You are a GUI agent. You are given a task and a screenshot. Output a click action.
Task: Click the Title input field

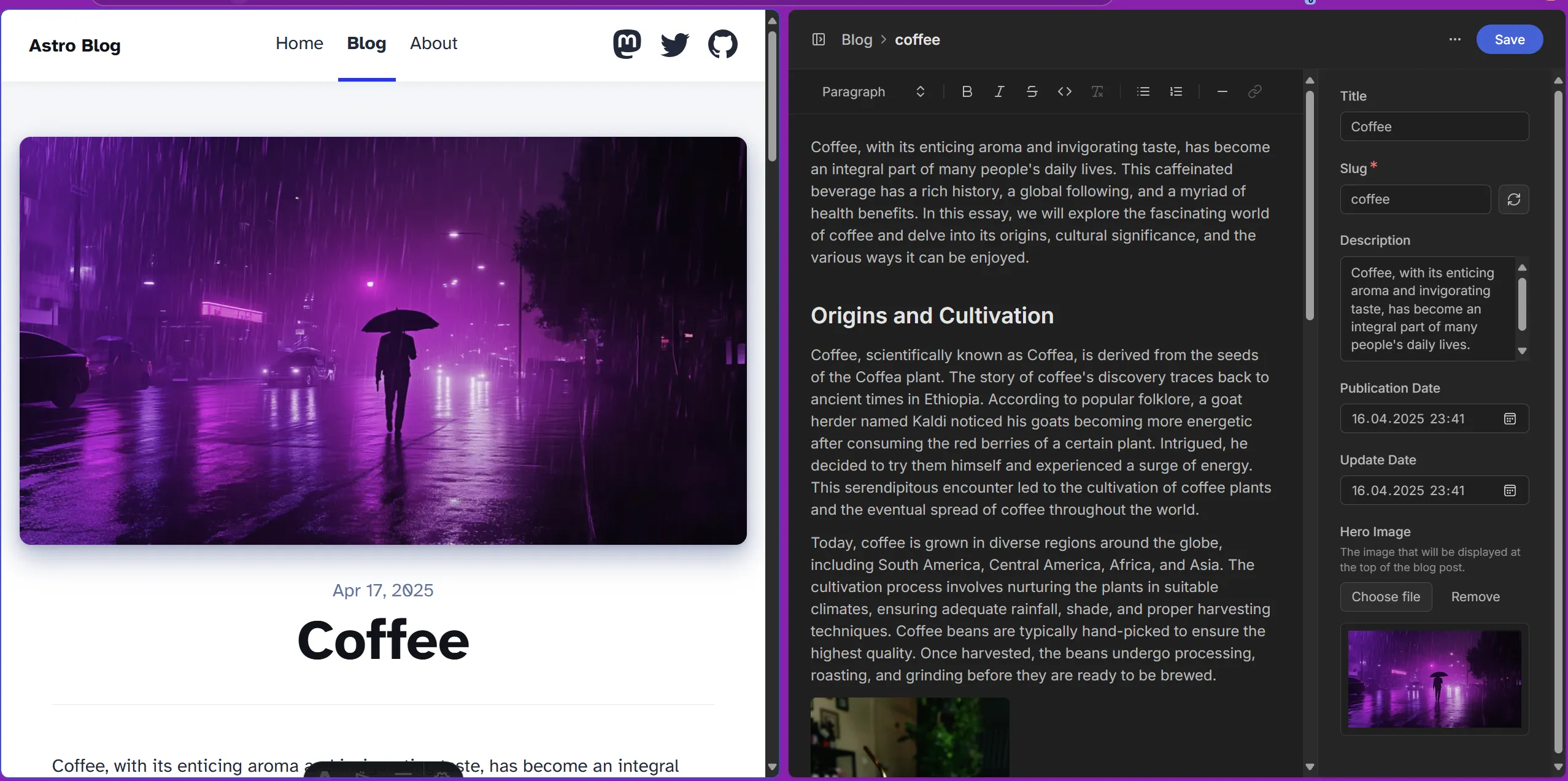click(1434, 127)
